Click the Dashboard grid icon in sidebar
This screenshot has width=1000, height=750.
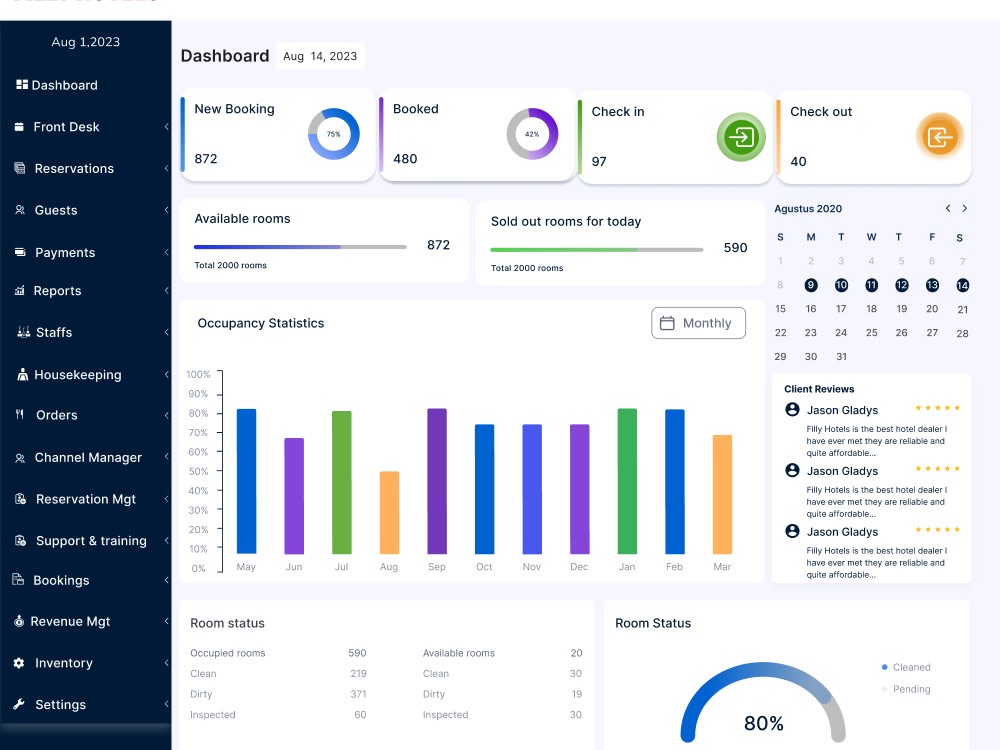(22, 85)
